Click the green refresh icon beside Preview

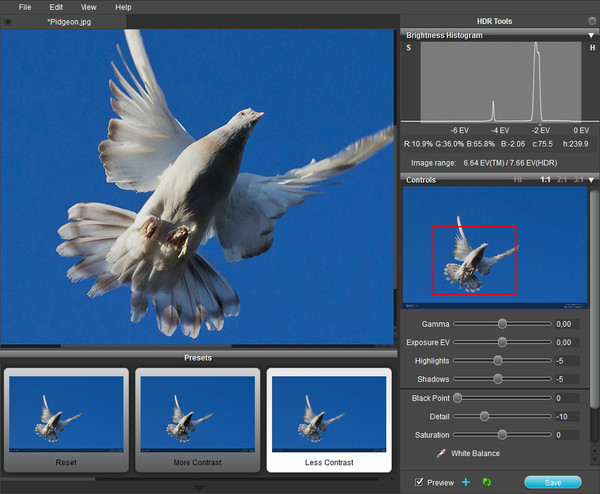[487, 482]
